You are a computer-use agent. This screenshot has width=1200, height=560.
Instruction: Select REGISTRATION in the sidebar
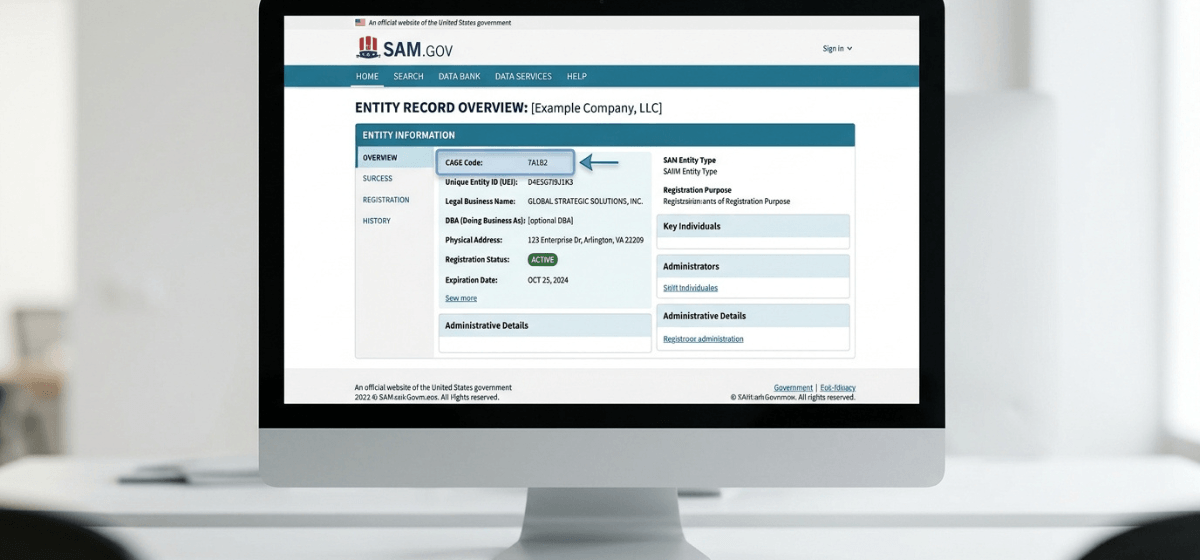pos(386,200)
